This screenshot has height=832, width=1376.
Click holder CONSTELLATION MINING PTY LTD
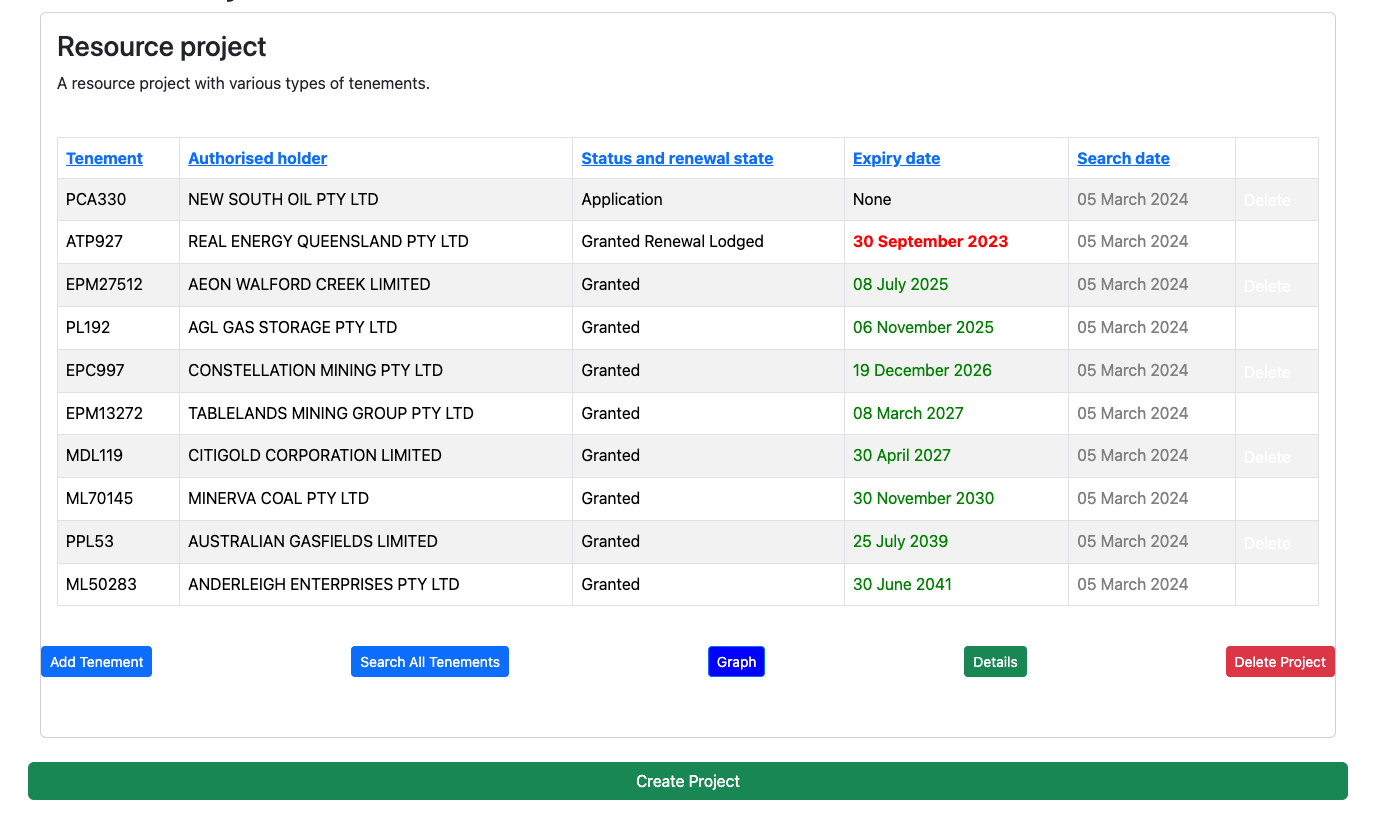pos(315,370)
